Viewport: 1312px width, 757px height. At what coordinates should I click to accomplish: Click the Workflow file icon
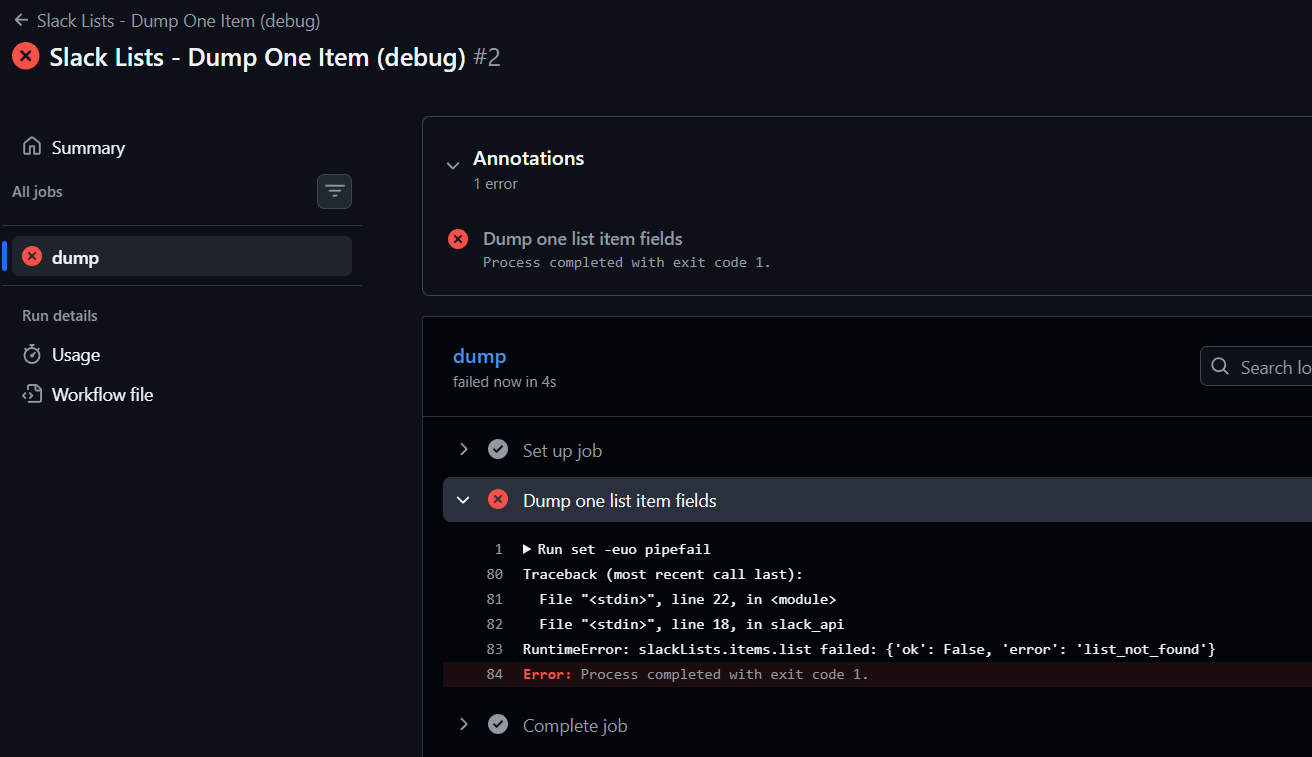point(32,394)
